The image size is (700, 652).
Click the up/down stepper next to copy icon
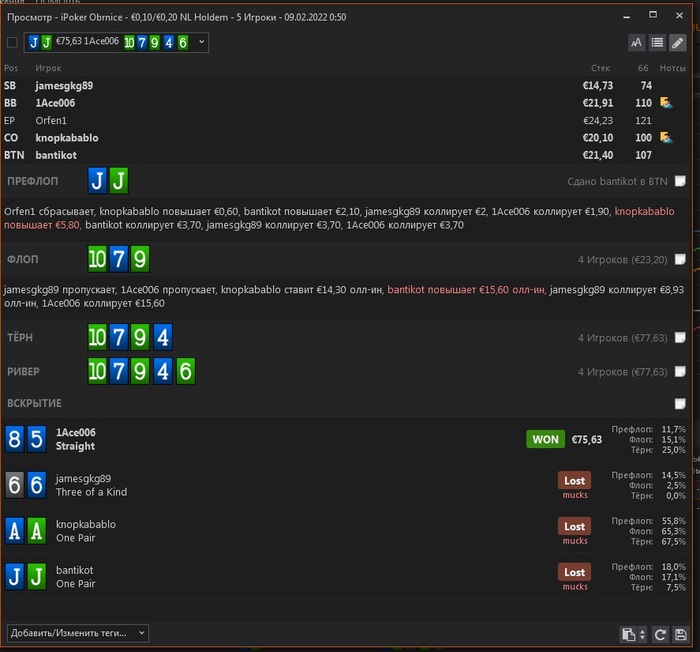click(642, 634)
